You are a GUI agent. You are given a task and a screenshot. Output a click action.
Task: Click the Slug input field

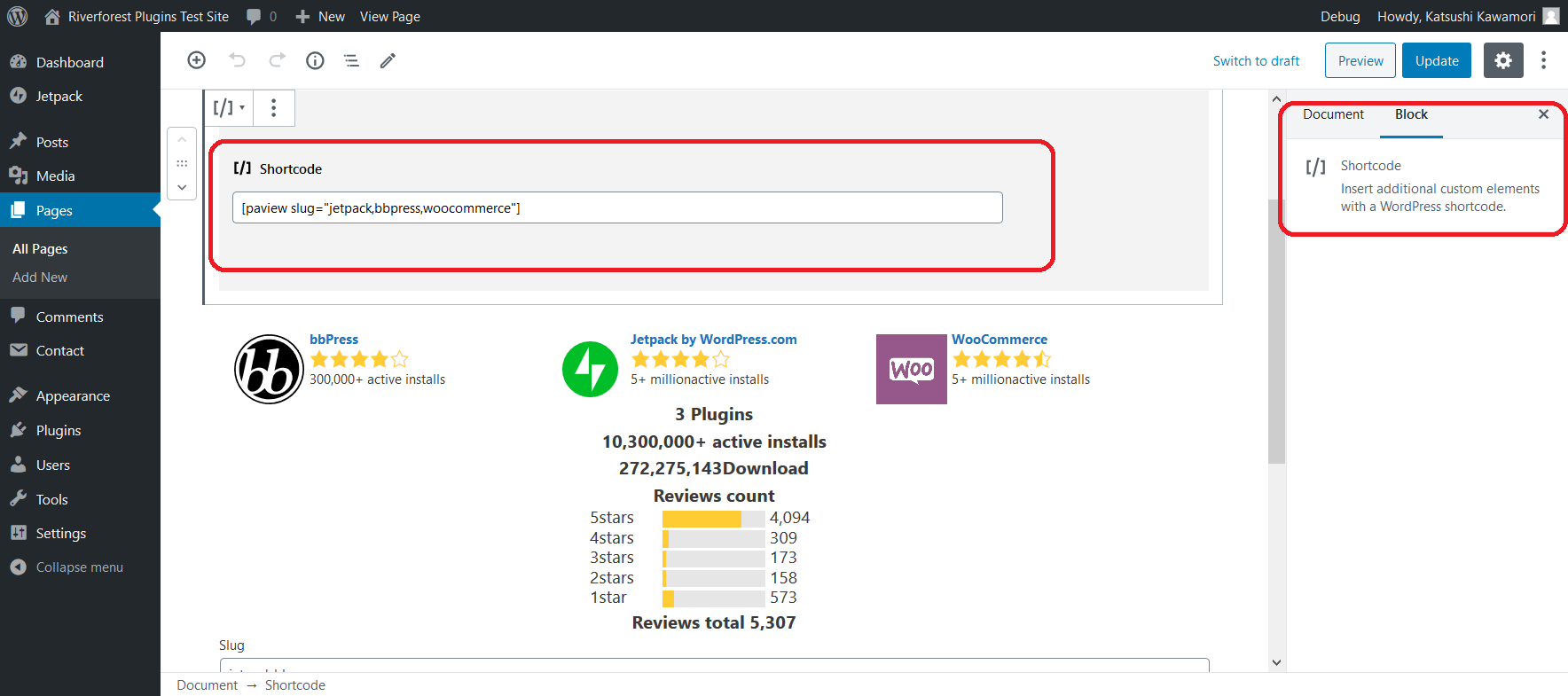click(x=714, y=665)
